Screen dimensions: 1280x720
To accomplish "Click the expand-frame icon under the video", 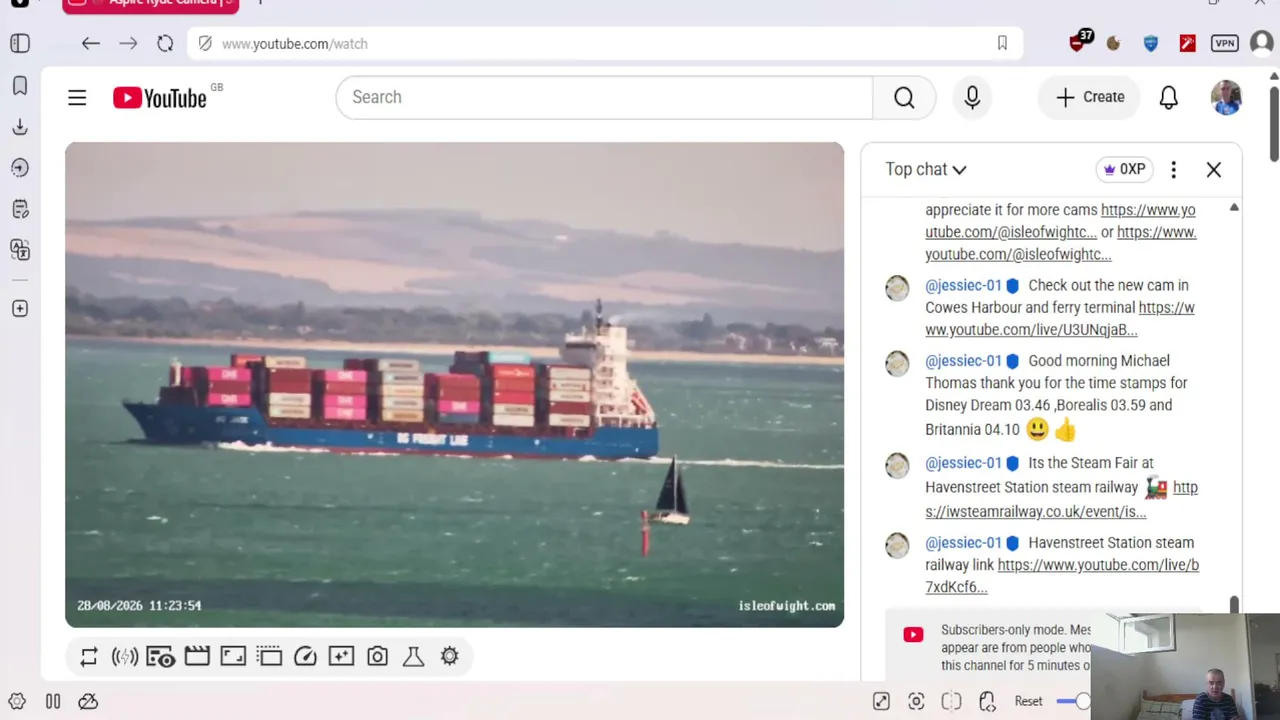I will click(x=233, y=656).
